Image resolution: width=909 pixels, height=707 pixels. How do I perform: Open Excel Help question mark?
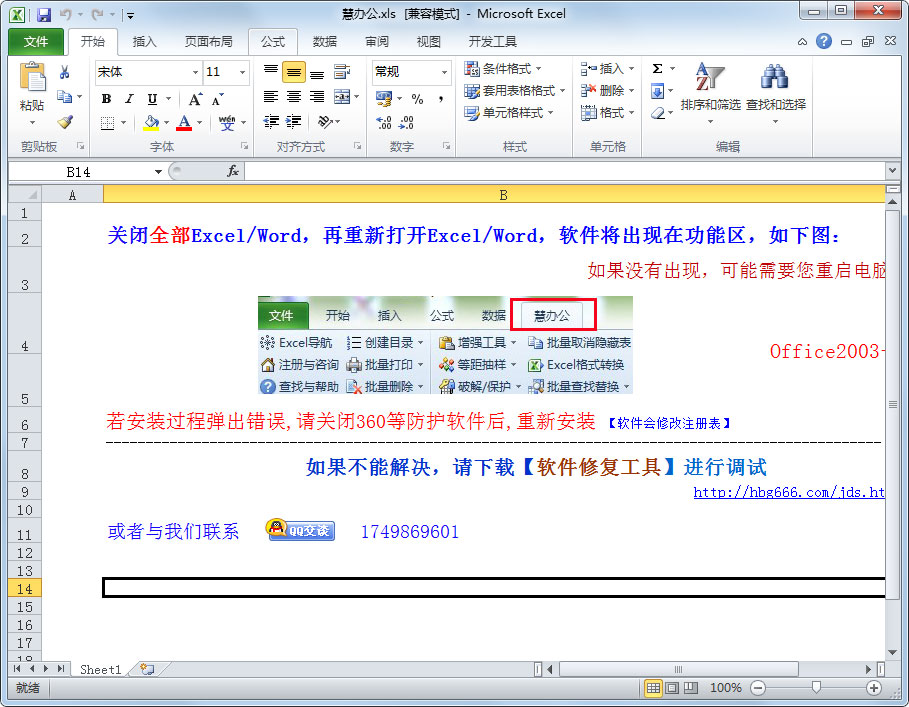tap(824, 41)
